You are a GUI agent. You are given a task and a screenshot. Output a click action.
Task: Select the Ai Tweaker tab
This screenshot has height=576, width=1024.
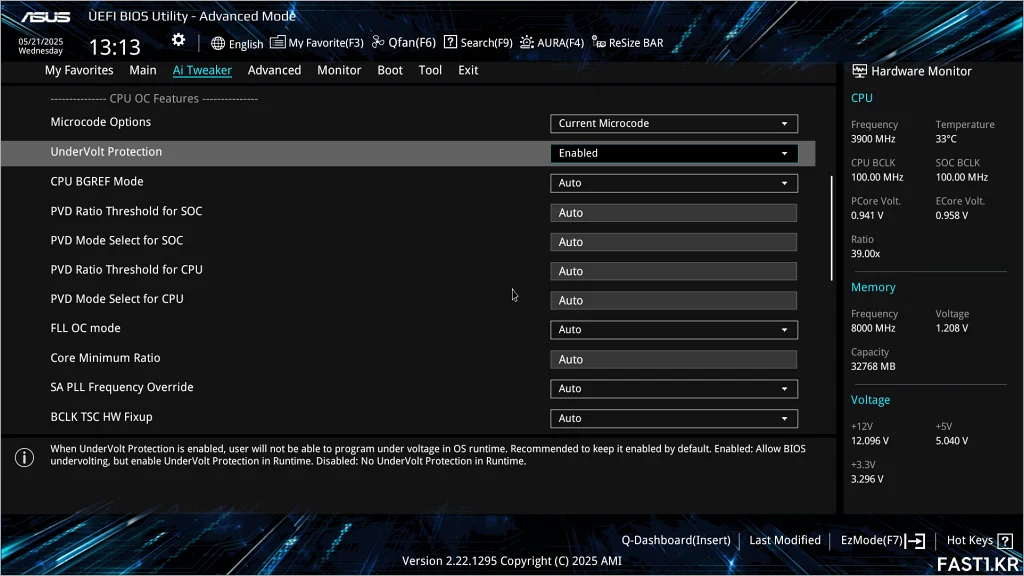202,70
